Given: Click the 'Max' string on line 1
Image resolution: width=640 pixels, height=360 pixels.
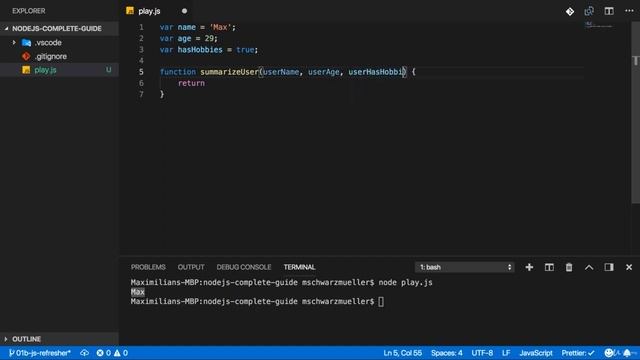Looking at the screenshot, I should pyautogui.click(x=220, y=27).
